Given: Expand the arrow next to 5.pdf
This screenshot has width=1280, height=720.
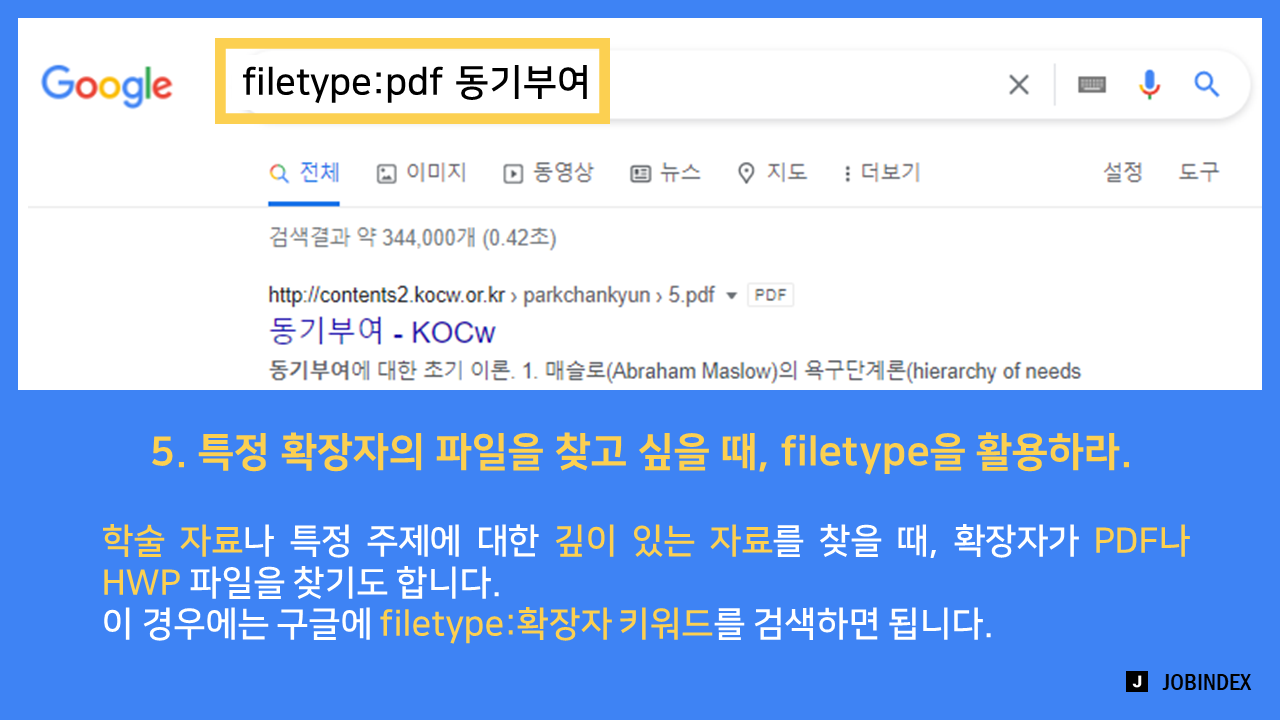Looking at the screenshot, I should [x=731, y=296].
